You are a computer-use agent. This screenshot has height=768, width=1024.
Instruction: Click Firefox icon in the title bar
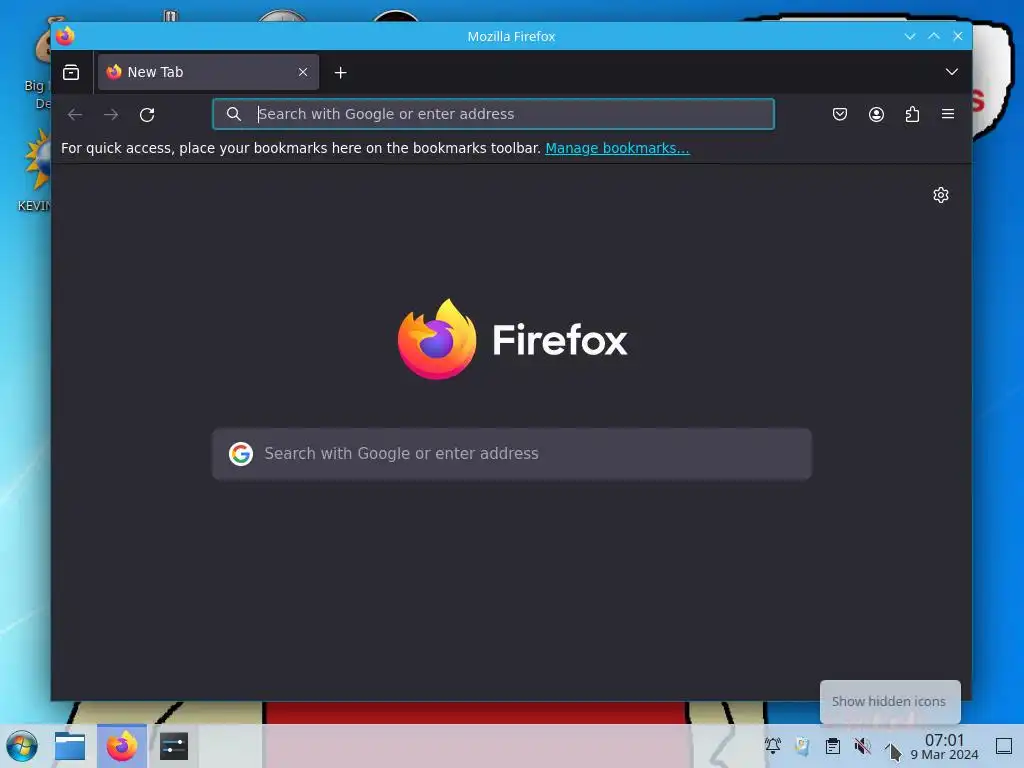65,36
